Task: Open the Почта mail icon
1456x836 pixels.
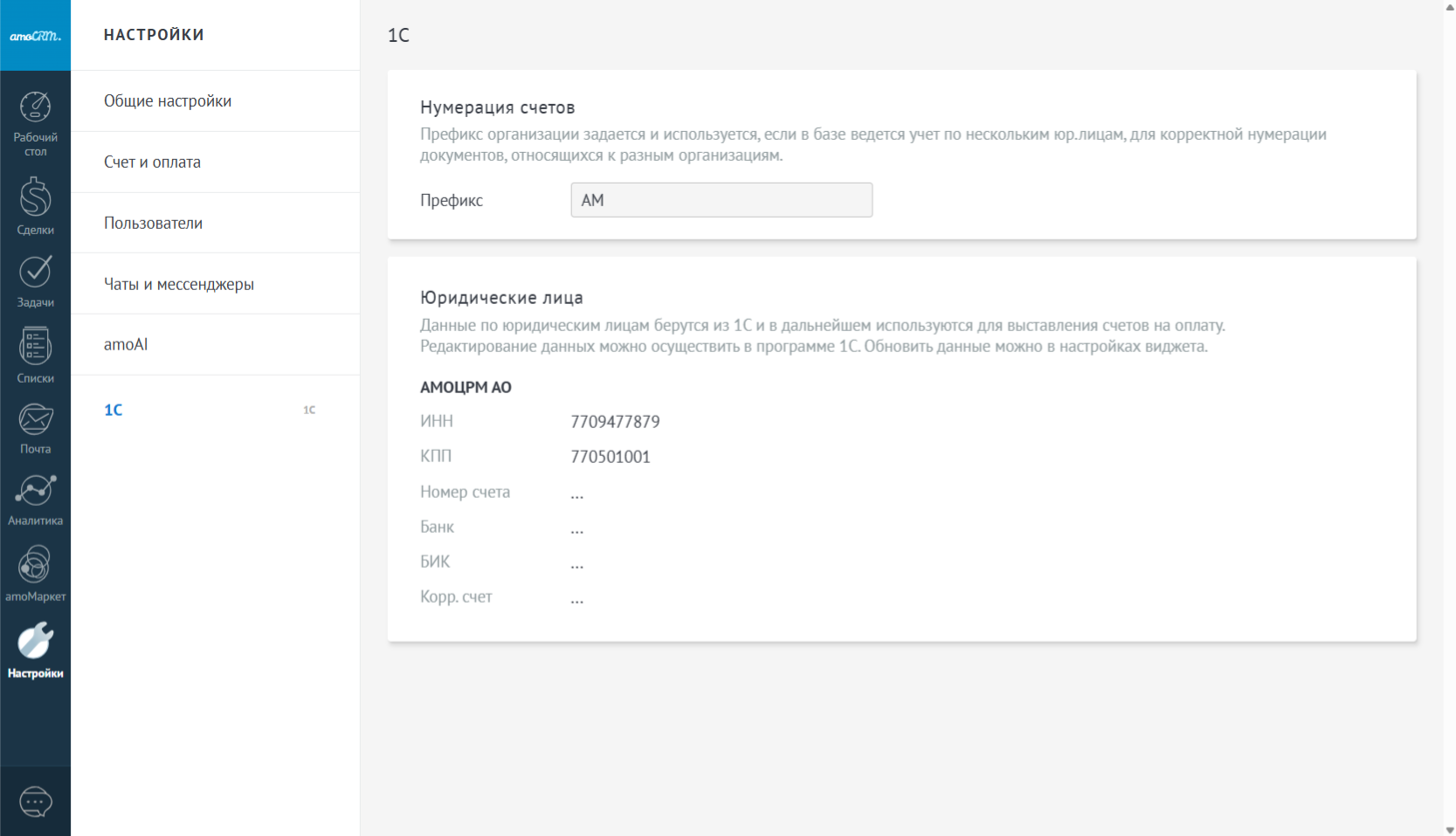Action: click(35, 428)
